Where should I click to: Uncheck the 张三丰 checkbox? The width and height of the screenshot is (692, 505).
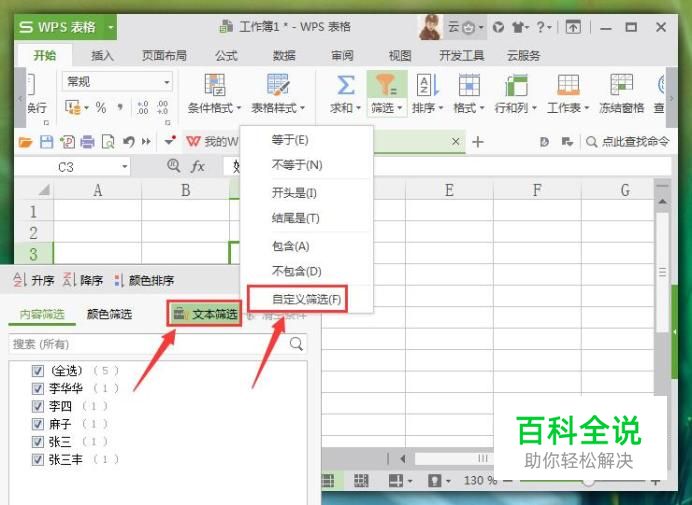[38, 459]
